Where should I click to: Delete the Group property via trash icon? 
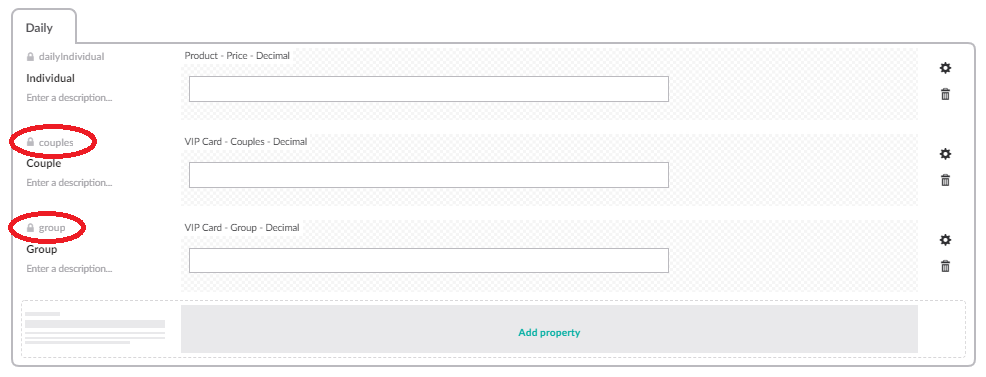[945, 266]
